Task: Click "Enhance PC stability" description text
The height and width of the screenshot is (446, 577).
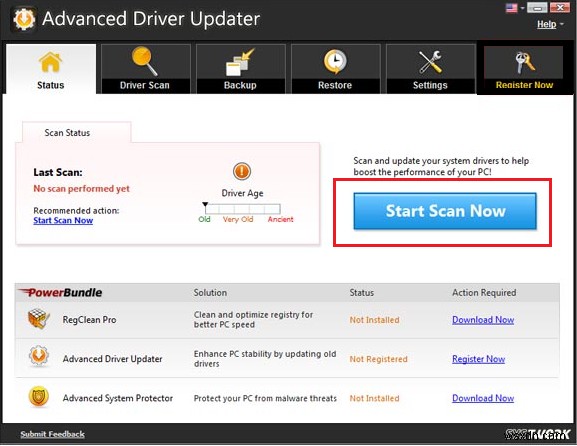Action: coord(265,359)
